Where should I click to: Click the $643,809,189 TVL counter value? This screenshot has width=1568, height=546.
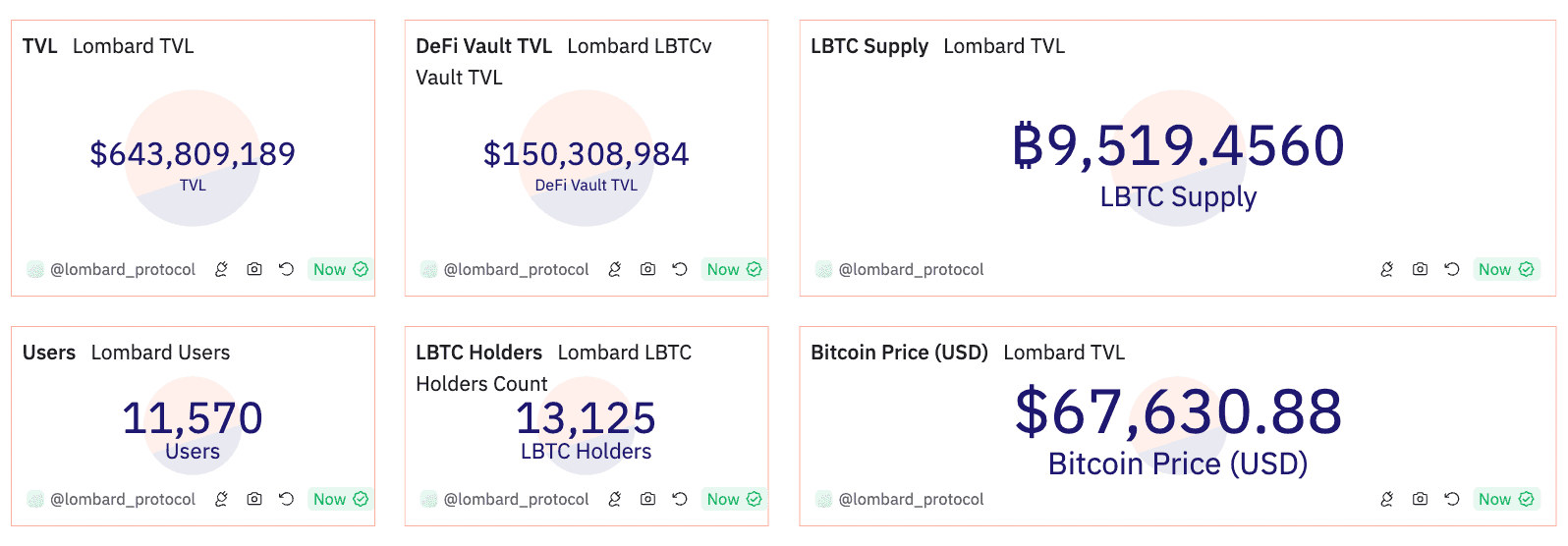[x=193, y=154]
